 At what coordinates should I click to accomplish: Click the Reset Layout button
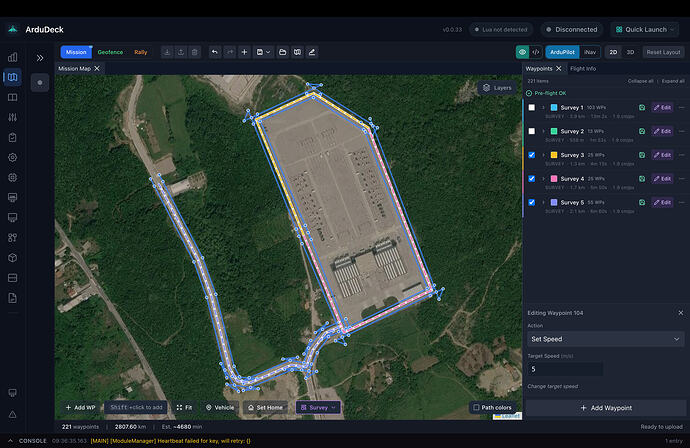point(663,52)
